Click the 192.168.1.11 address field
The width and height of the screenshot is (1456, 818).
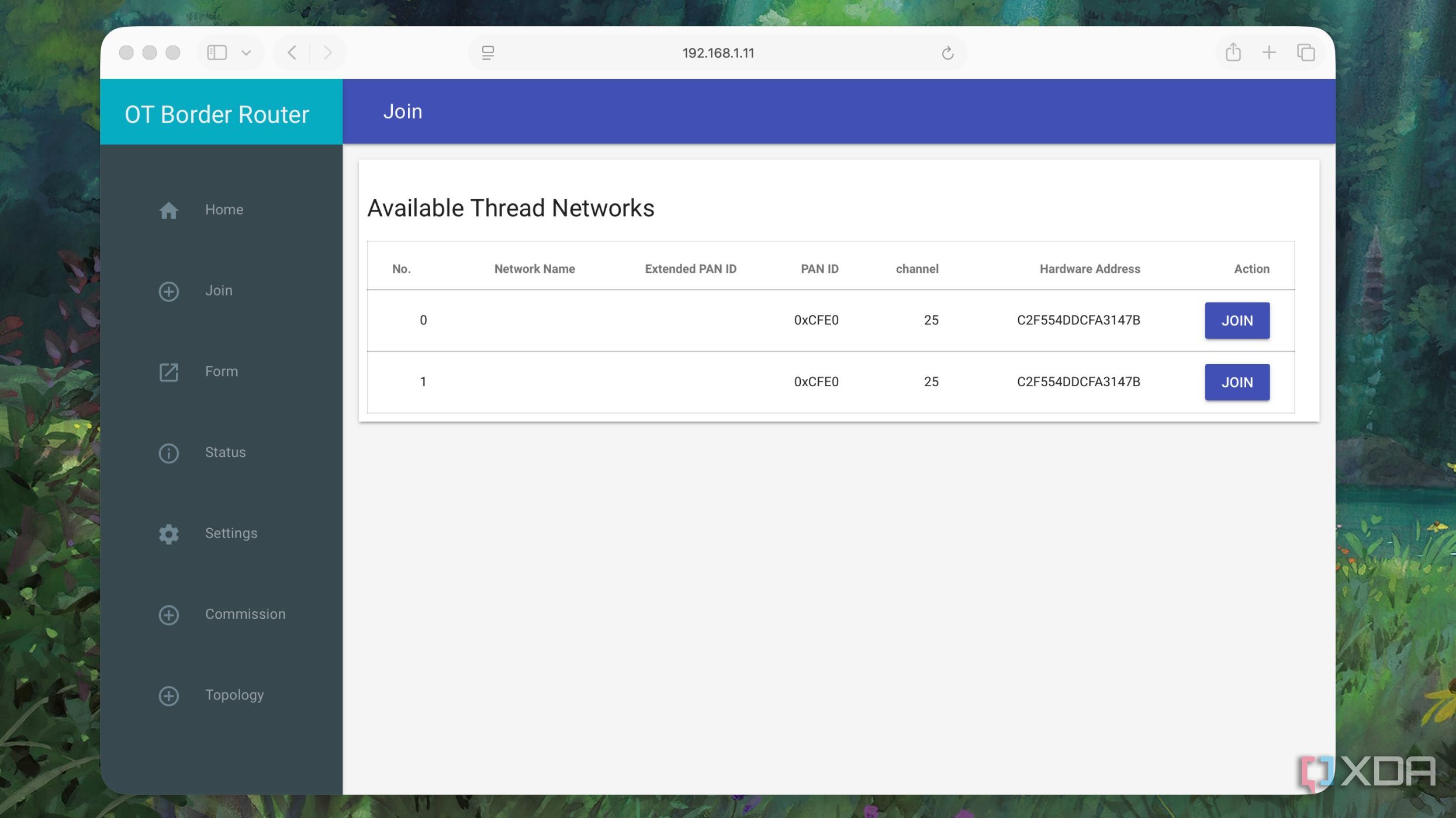click(718, 53)
